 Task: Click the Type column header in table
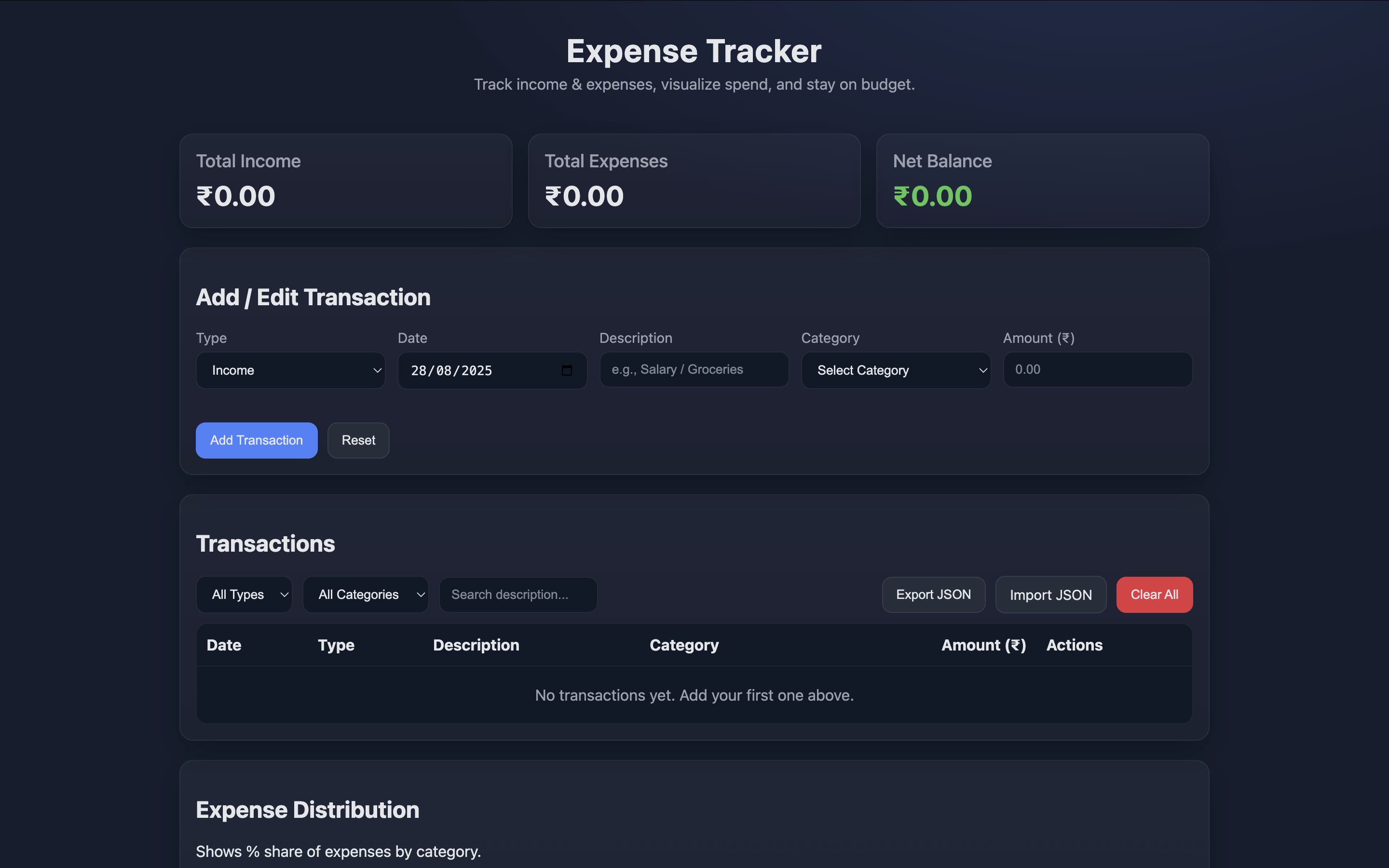[336, 645]
